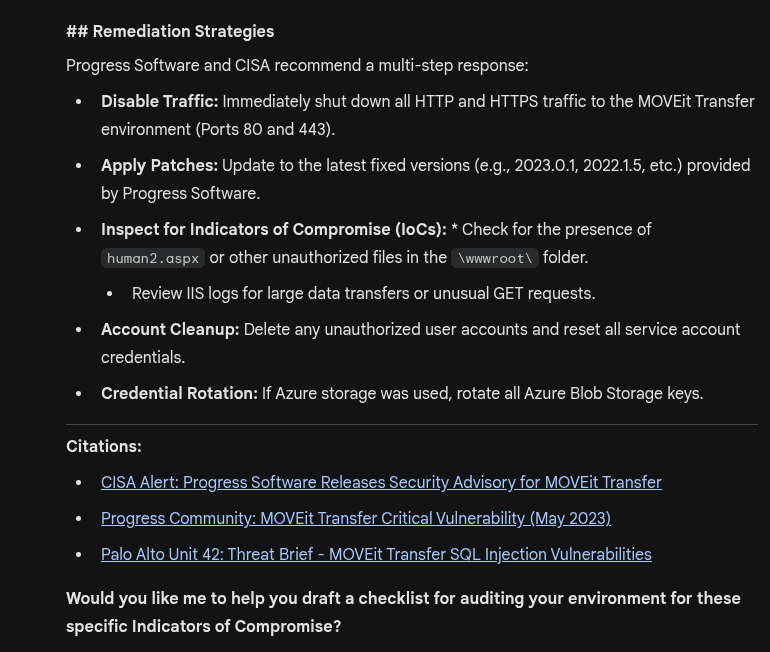The width and height of the screenshot is (770, 652).
Task: Click the \wwwroot\ folder code snippet
Action: point(495,258)
